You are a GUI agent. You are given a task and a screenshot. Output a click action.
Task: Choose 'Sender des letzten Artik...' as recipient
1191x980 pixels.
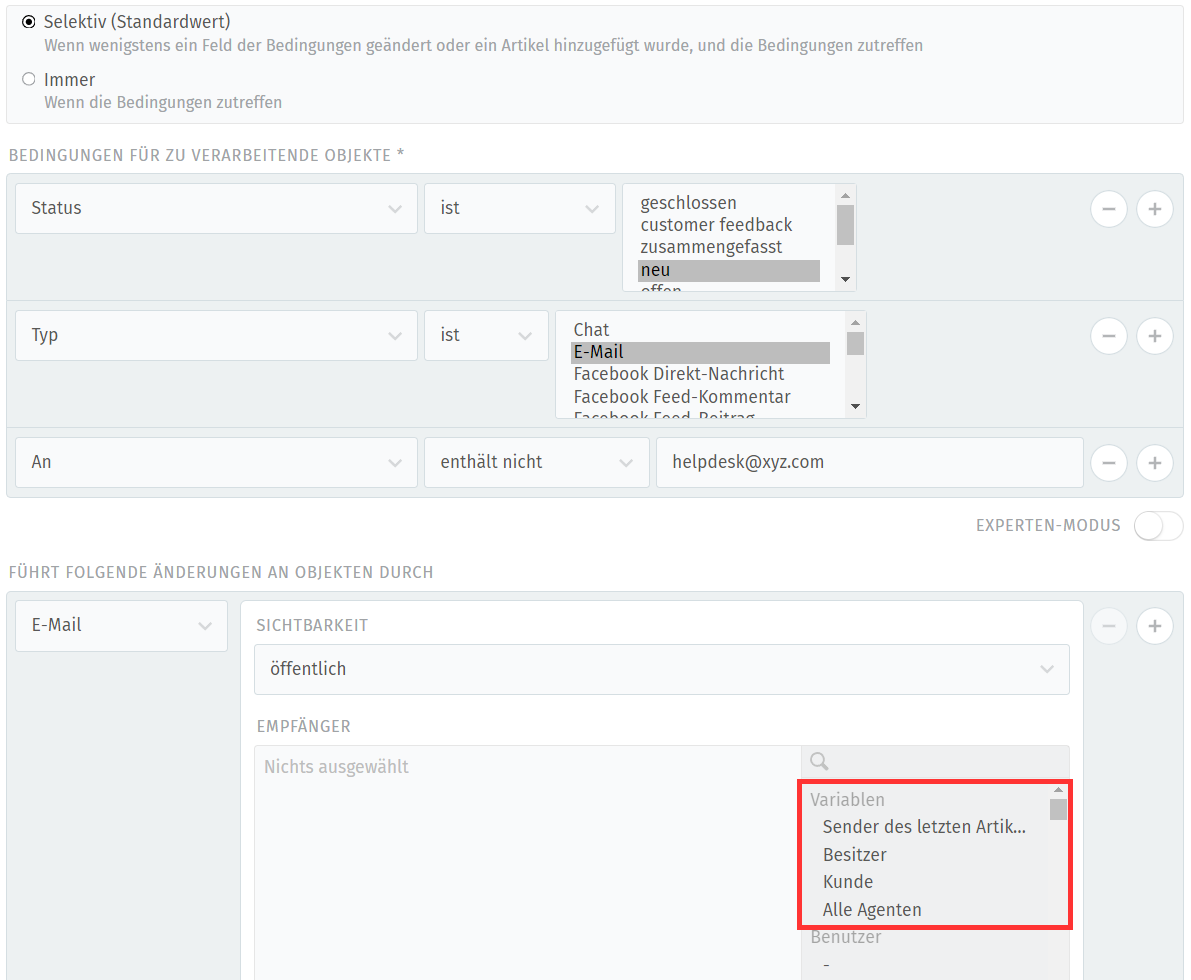[x=924, y=827]
